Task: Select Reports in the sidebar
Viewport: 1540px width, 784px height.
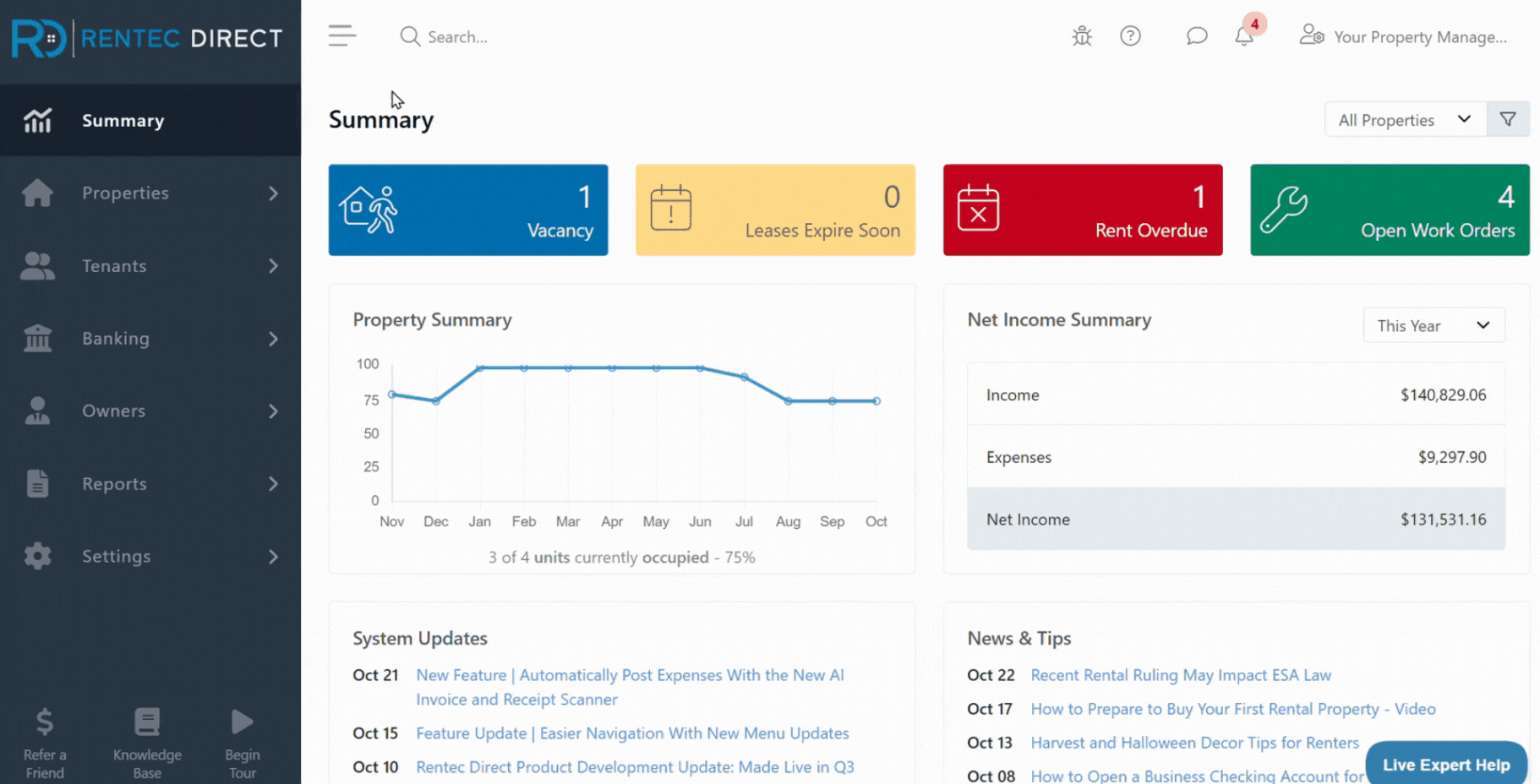Action: coord(150,484)
